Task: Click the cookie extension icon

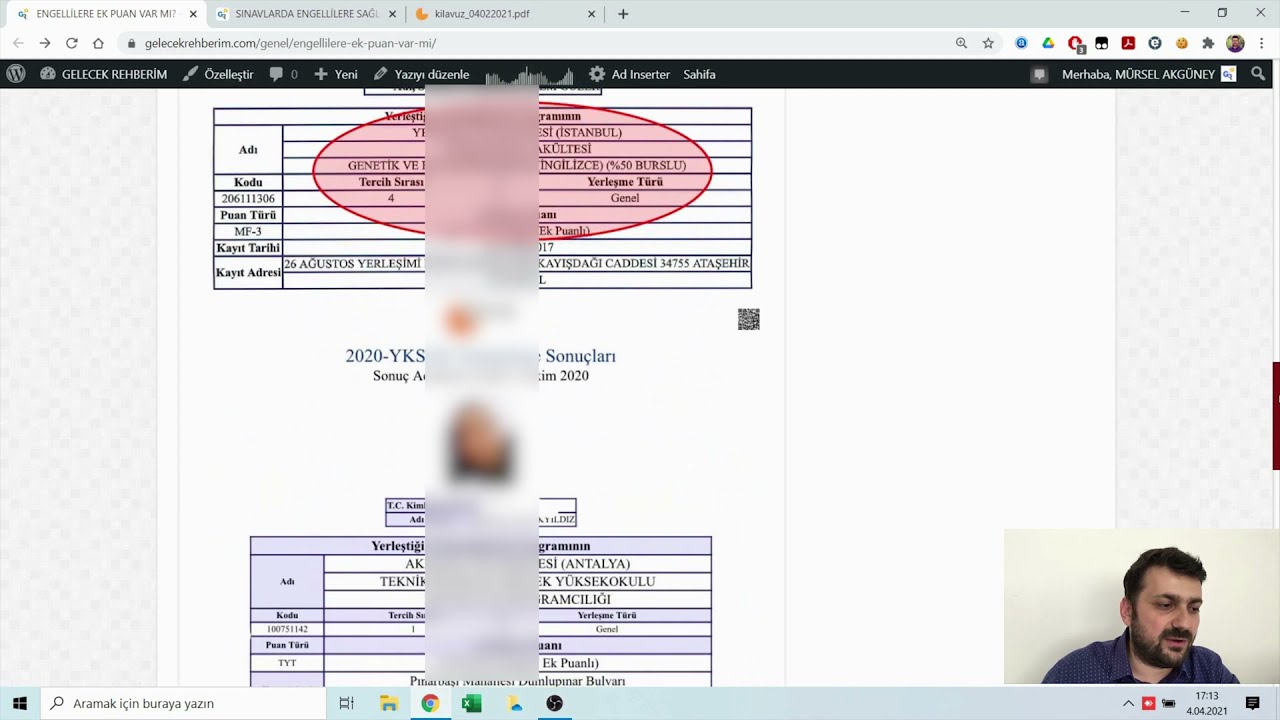Action: tap(1181, 43)
